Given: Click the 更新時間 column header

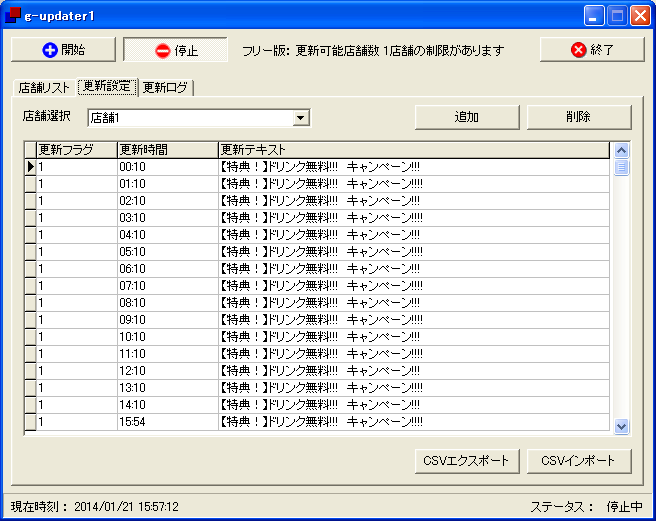Looking at the screenshot, I should (166, 150).
